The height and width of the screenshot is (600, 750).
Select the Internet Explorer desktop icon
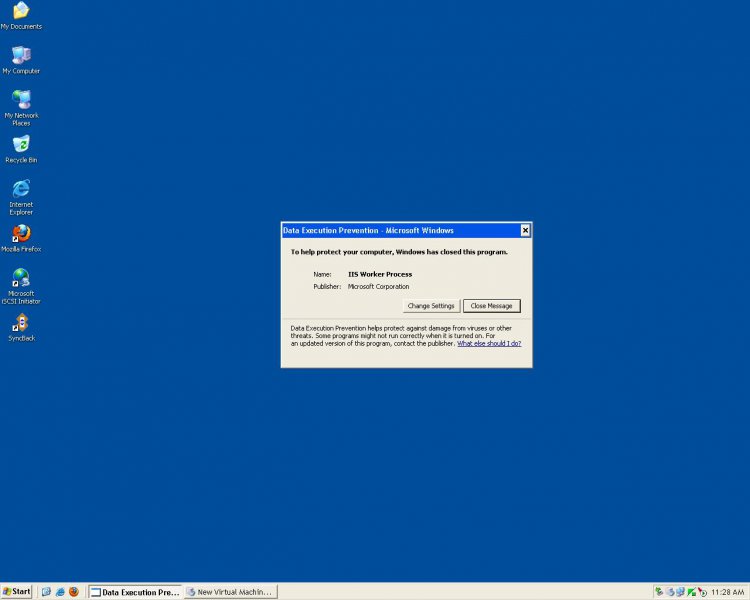(21, 197)
